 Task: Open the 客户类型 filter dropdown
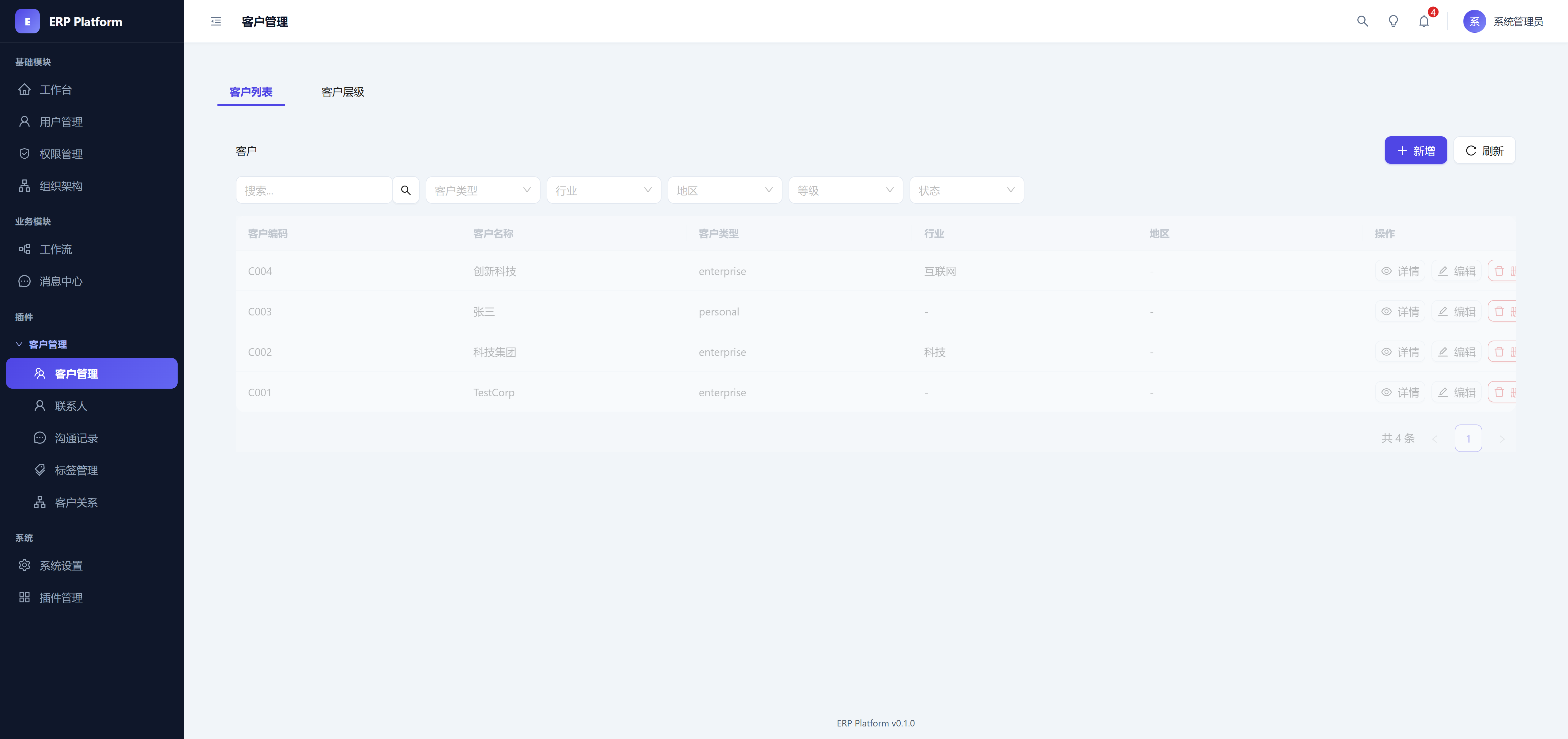482,190
